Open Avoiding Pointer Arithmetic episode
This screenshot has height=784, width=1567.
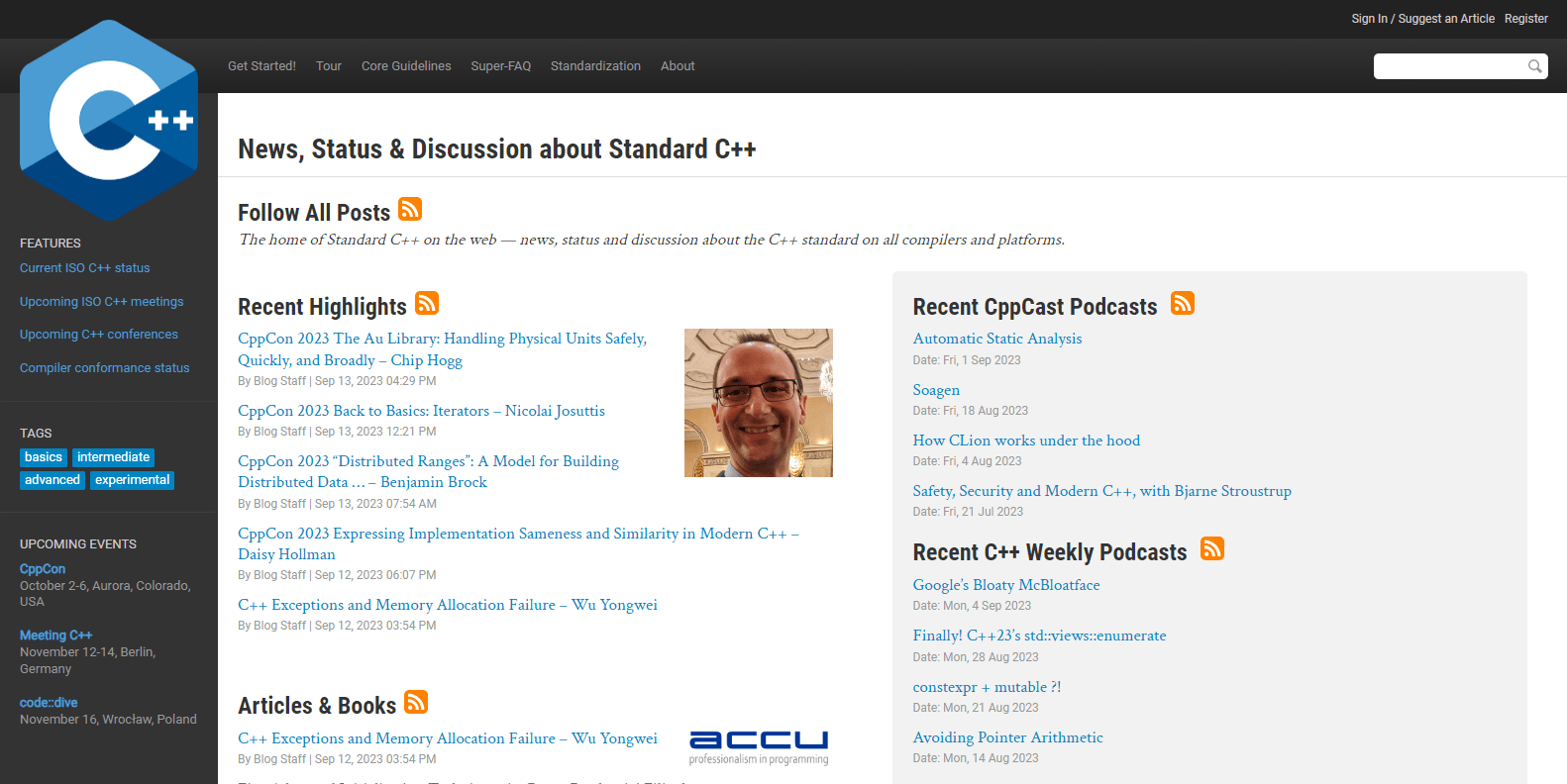pos(1008,737)
